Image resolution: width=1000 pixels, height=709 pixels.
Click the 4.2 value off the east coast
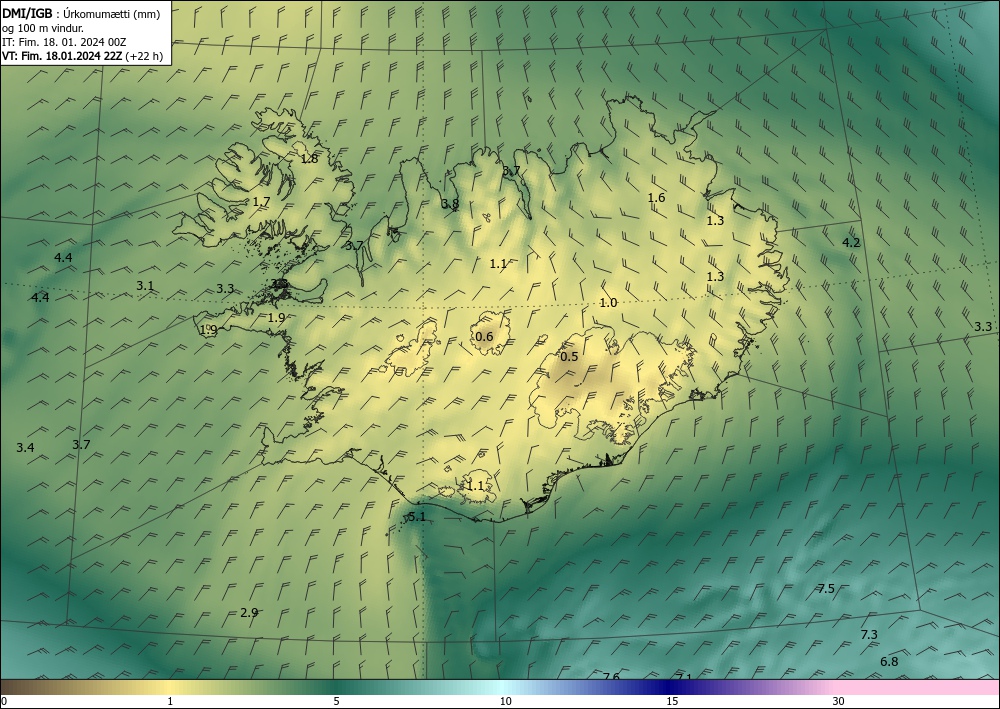(x=851, y=242)
